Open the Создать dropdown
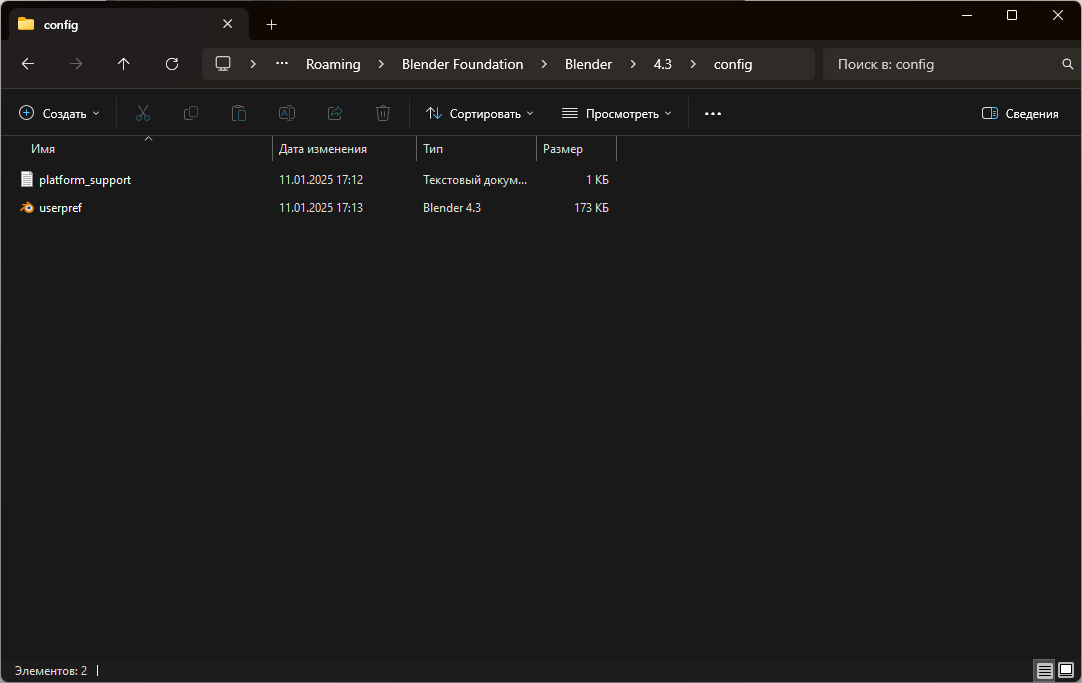Image resolution: width=1082 pixels, height=683 pixels. [59, 113]
